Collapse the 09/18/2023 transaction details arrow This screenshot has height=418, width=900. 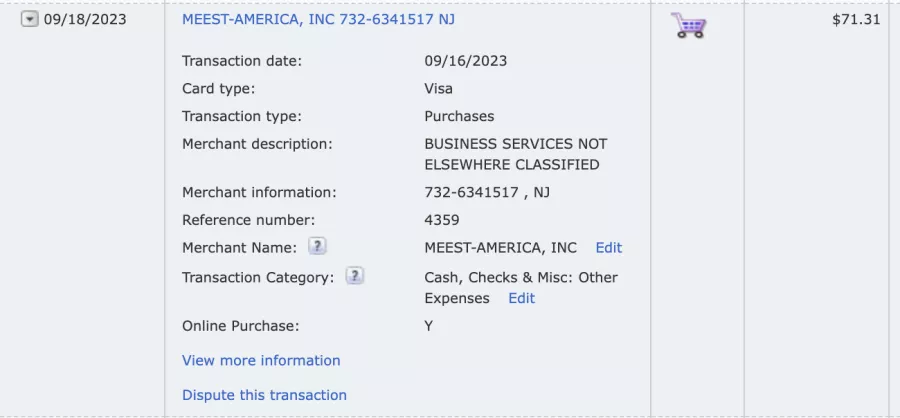click(x=30, y=19)
